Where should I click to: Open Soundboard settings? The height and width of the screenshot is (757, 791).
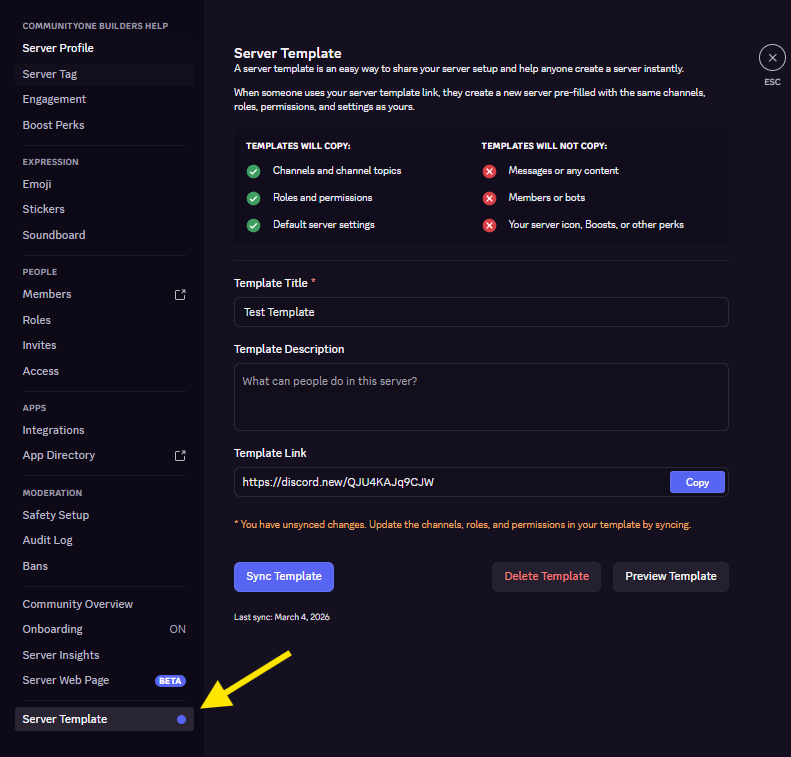(104, 235)
